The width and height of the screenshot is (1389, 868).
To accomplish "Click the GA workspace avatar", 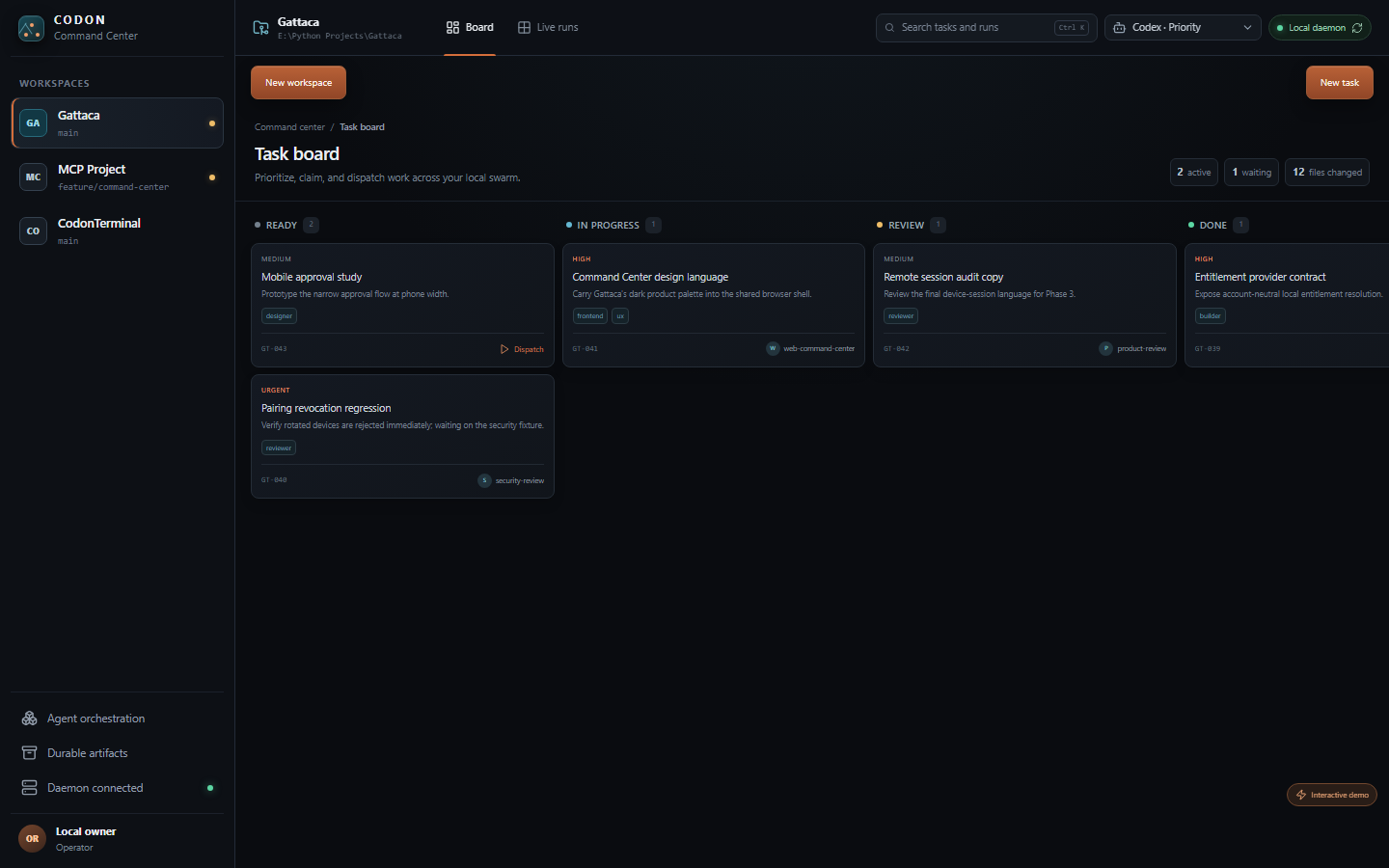I will (33, 123).
